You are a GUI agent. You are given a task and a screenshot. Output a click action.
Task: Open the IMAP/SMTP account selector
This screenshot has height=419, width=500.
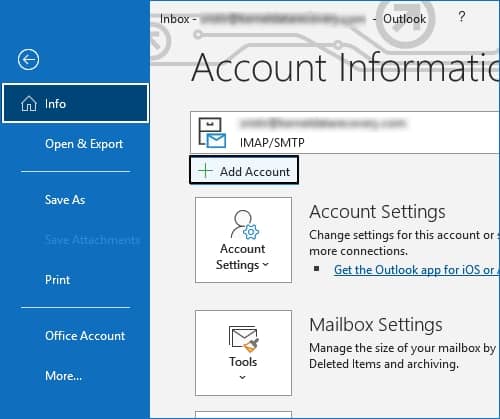click(x=345, y=132)
